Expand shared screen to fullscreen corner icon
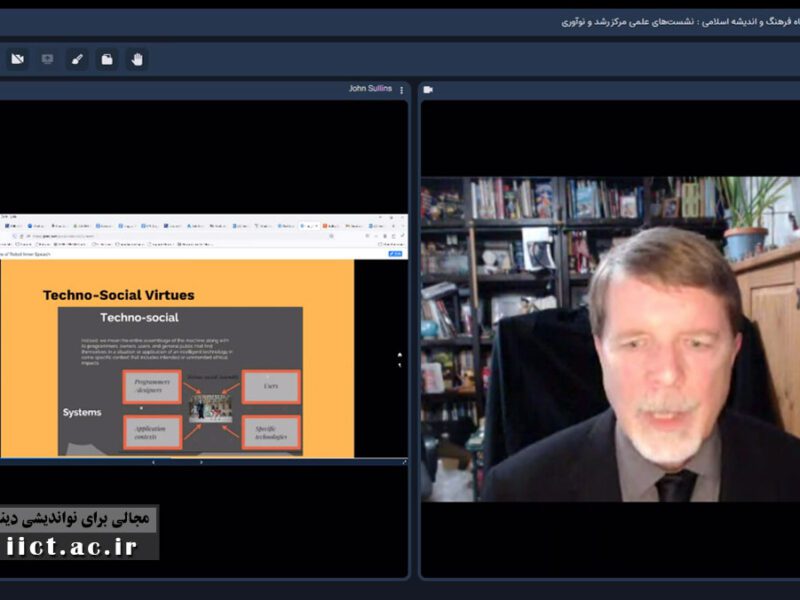800x600 pixels. click(404, 462)
